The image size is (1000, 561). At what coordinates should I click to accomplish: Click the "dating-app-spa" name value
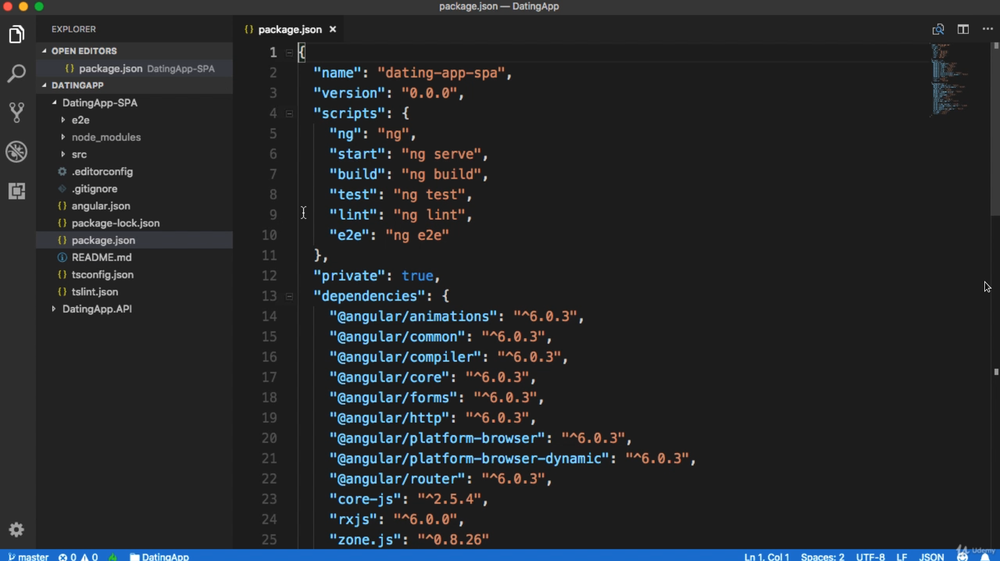click(441, 73)
